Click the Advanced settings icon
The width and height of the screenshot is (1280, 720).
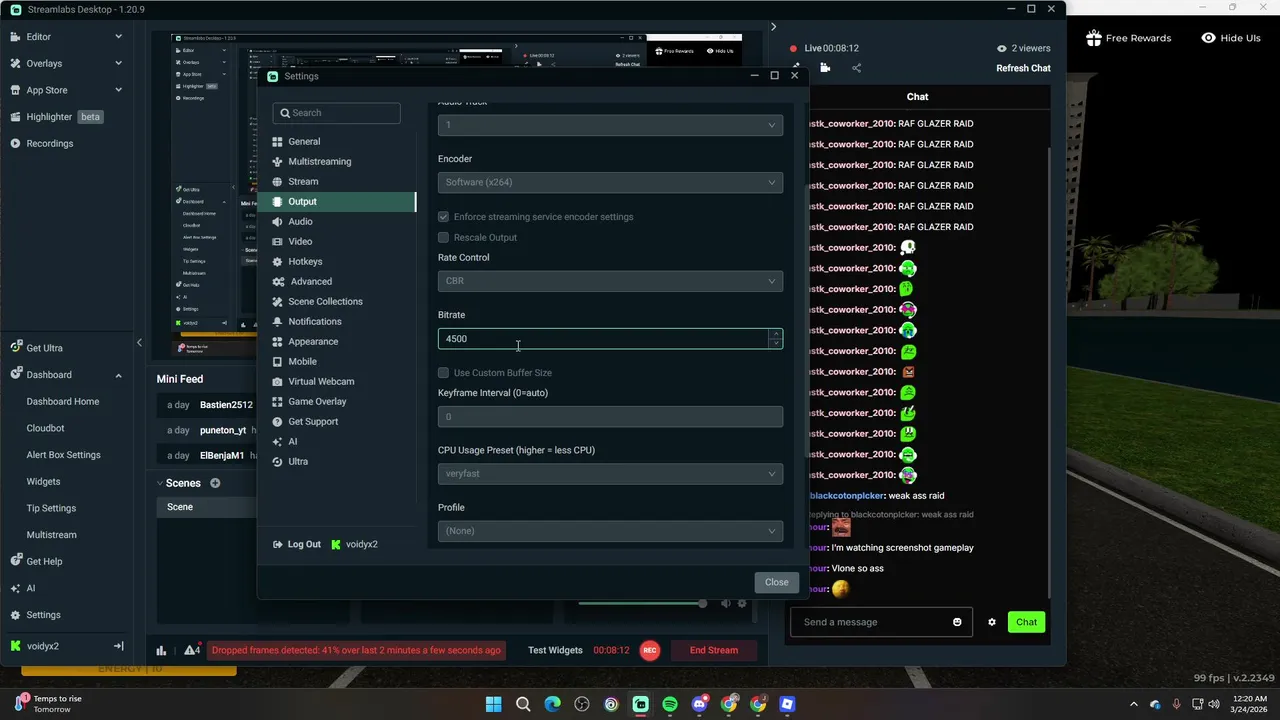tap(278, 281)
